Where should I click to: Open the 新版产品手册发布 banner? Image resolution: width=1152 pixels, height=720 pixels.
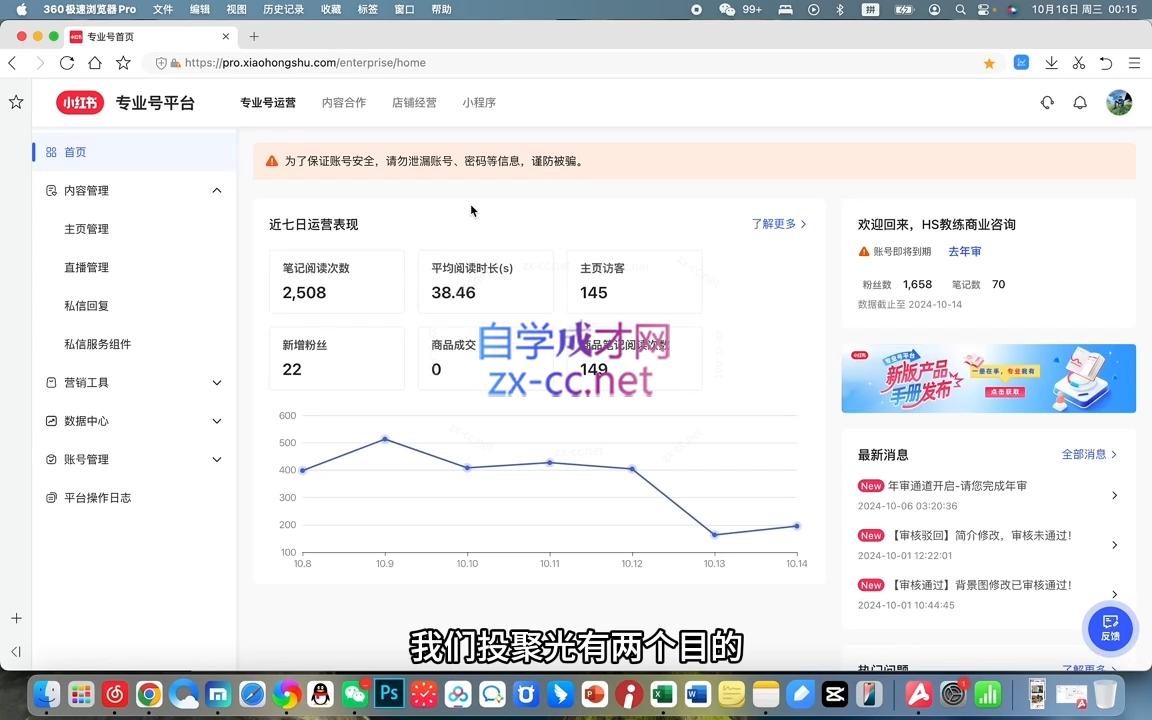tap(989, 378)
